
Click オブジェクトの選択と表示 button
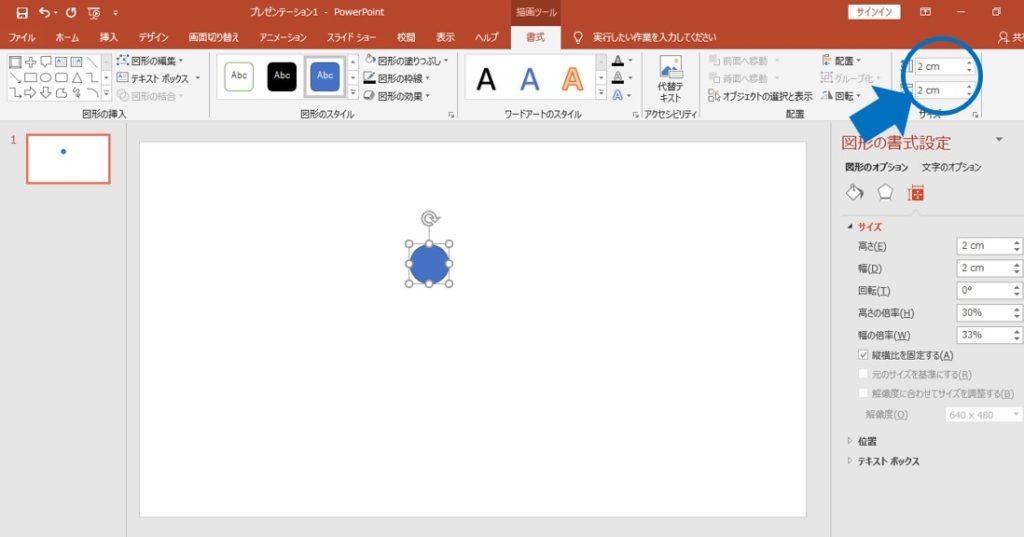click(760, 96)
